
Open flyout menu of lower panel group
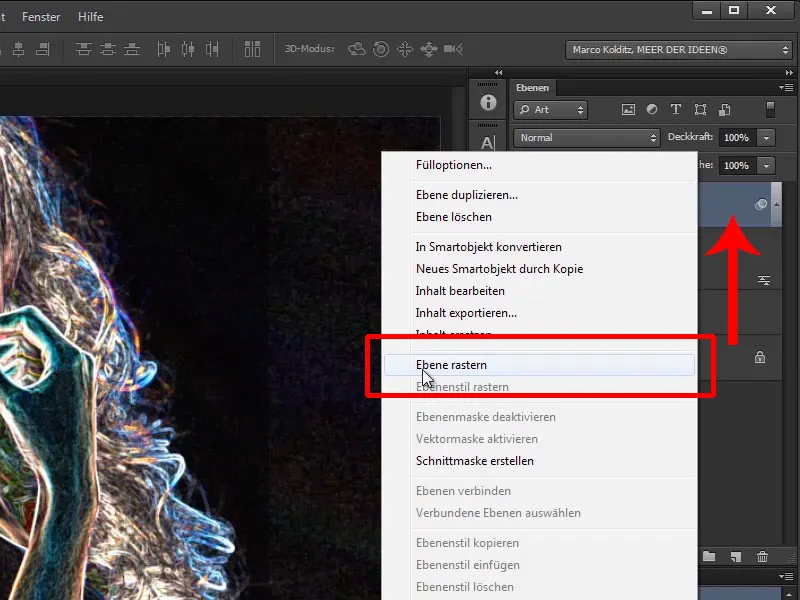[x=786, y=577]
